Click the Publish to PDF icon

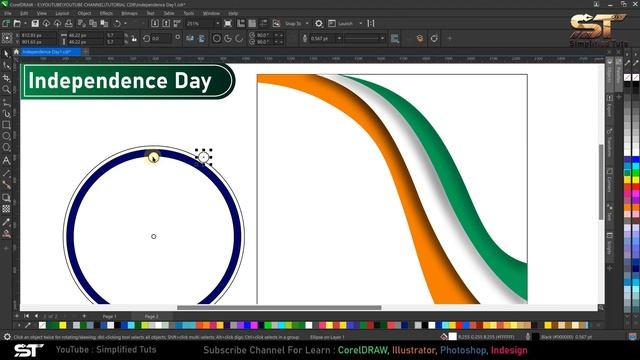click(x=177, y=24)
